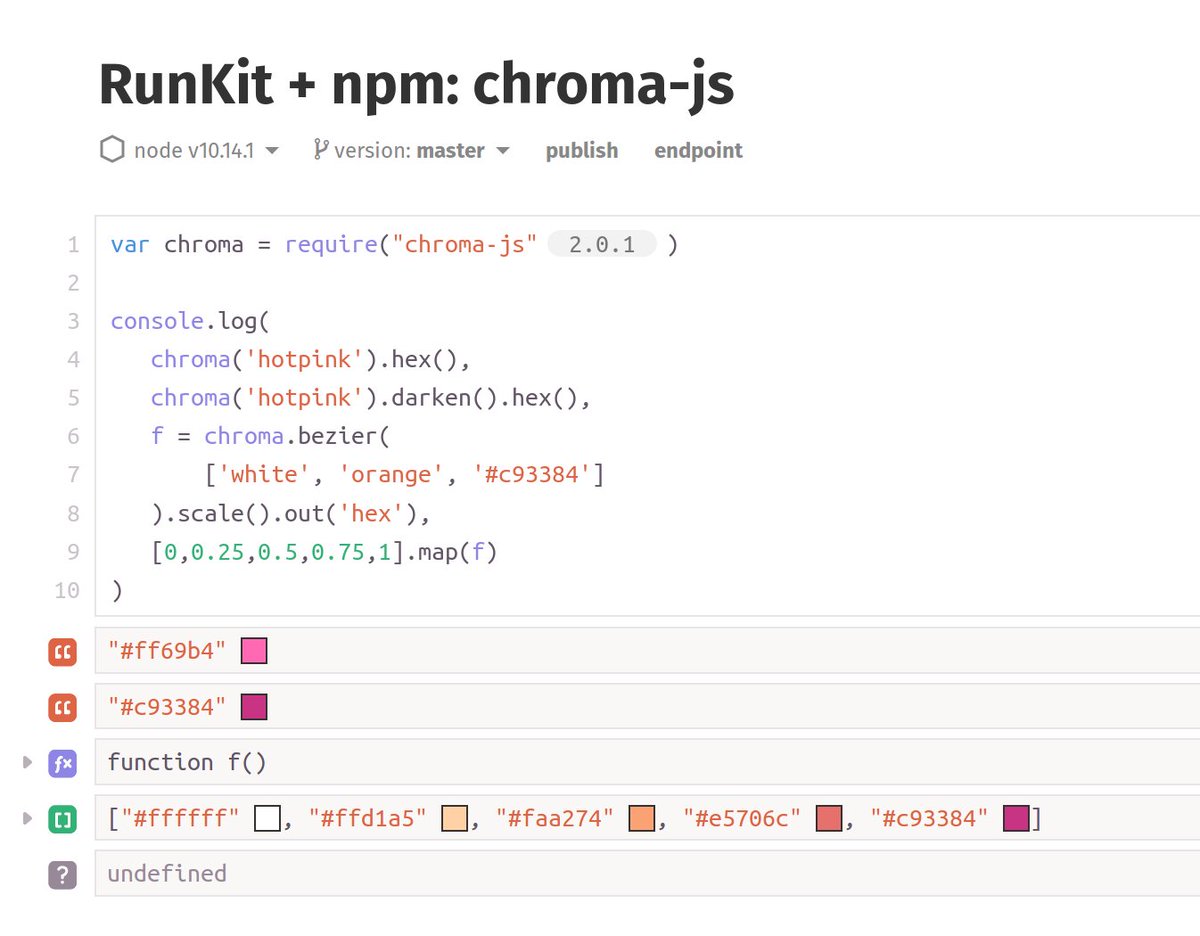
Task: Click the "#ffd1a5" value in the array
Action: [x=367, y=820]
